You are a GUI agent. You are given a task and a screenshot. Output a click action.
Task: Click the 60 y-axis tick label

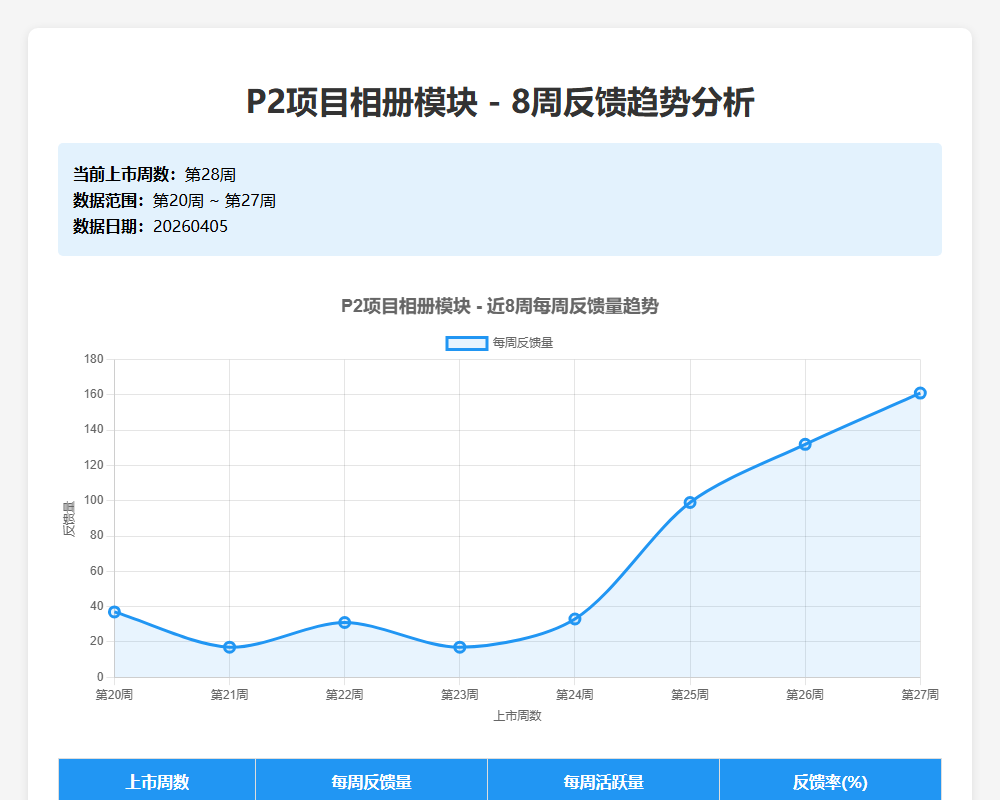[97, 571]
